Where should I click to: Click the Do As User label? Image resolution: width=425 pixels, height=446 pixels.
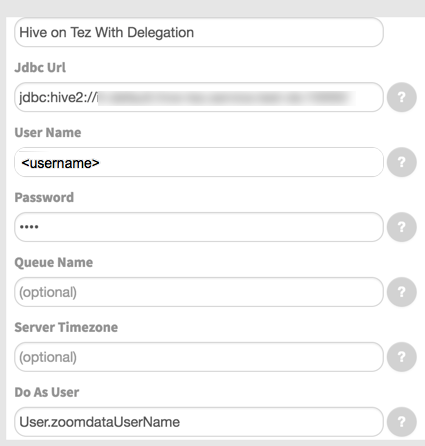pyautogui.click(x=47, y=392)
